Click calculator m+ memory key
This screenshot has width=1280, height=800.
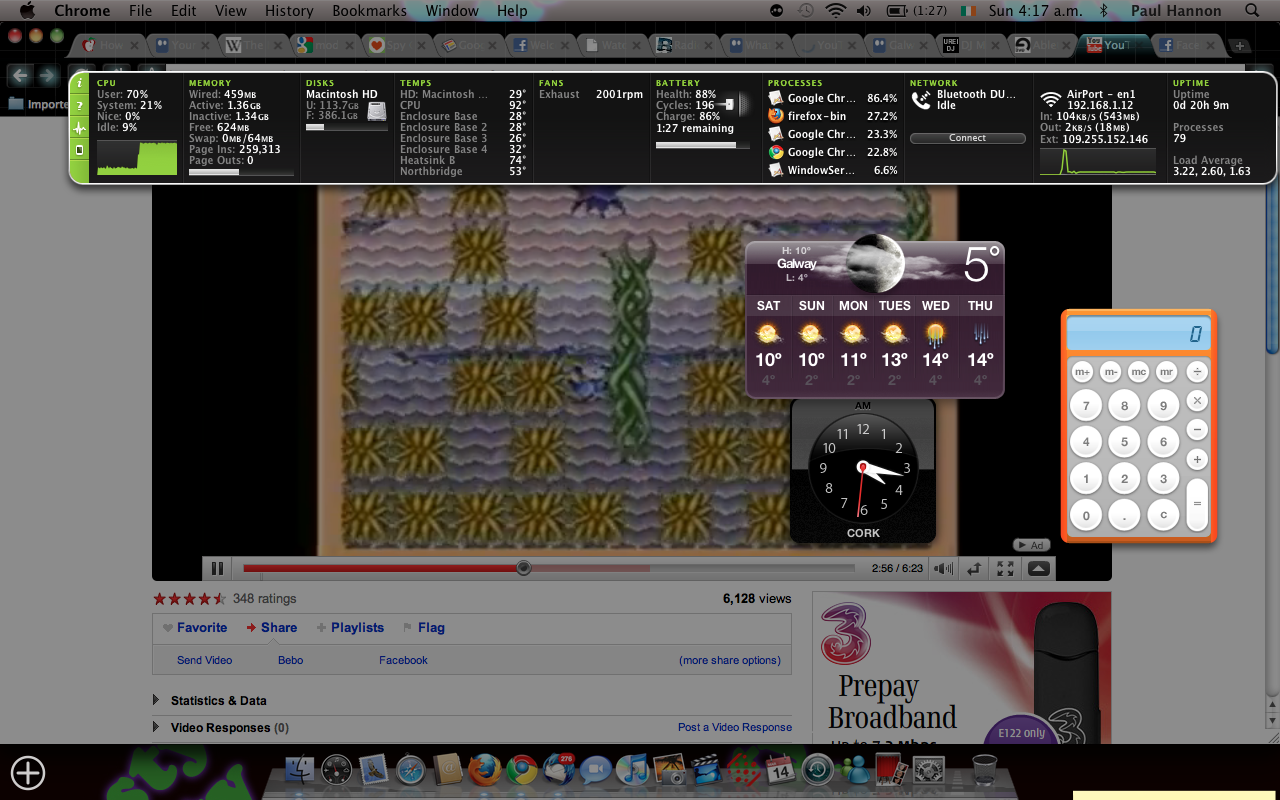tap(1082, 372)
